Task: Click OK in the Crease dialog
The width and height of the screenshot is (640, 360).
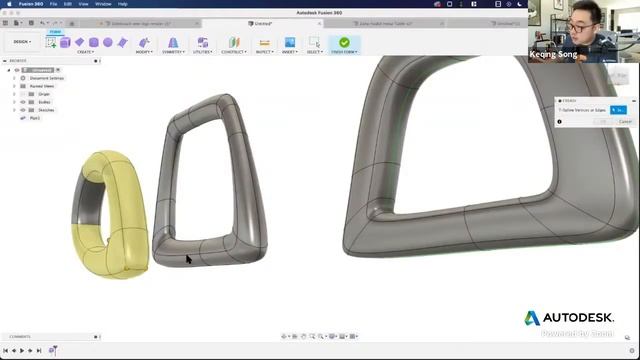Action: pyautogui.click(x=603, y=122)
